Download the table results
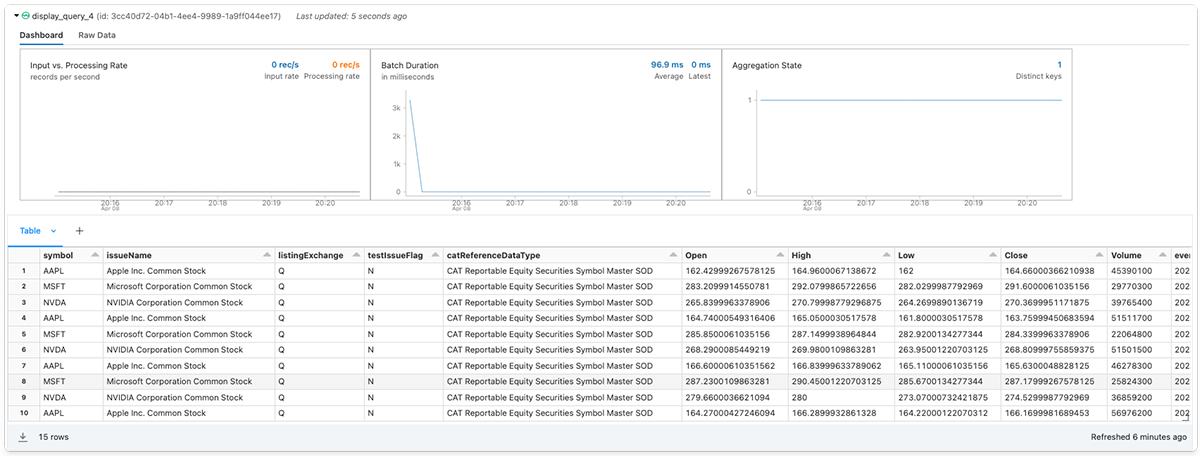 click(x=23, y=437)
